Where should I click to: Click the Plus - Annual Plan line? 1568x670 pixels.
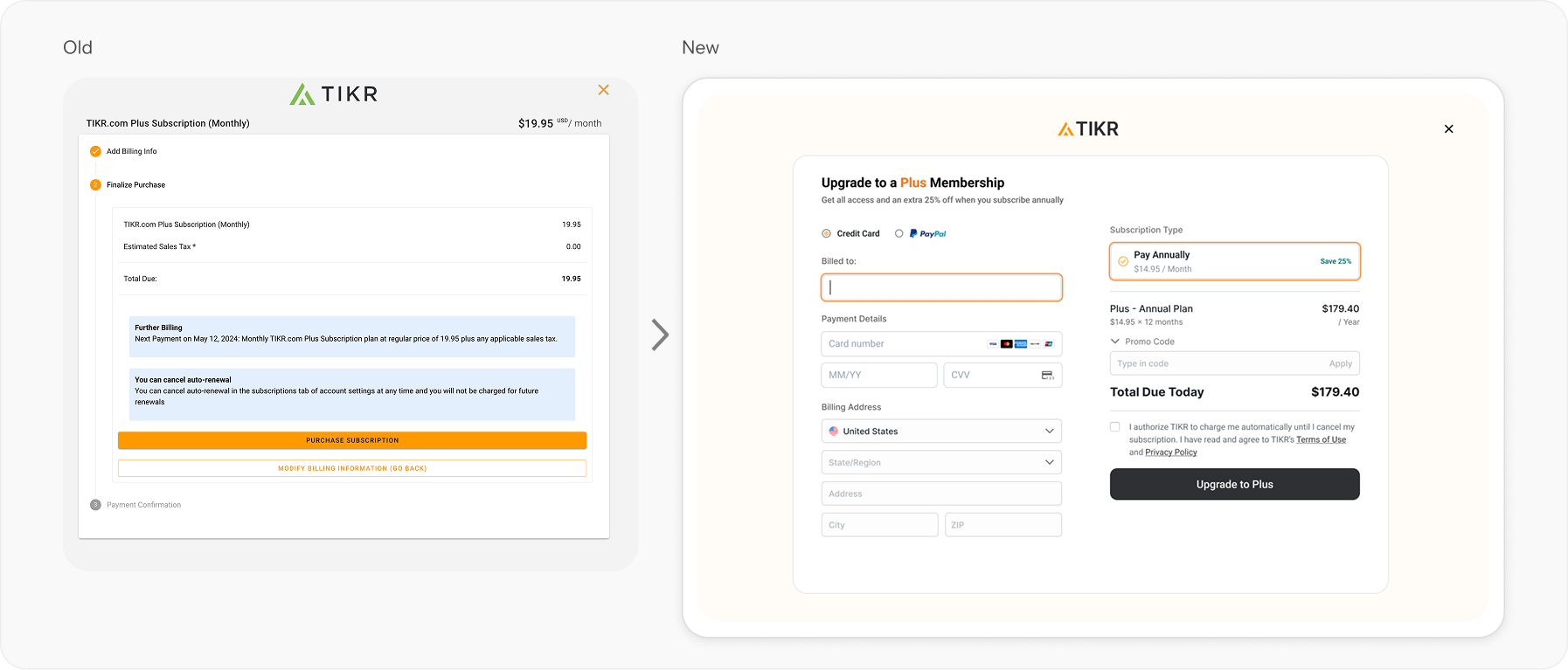pyautogui.click(x=1151, y=309)
